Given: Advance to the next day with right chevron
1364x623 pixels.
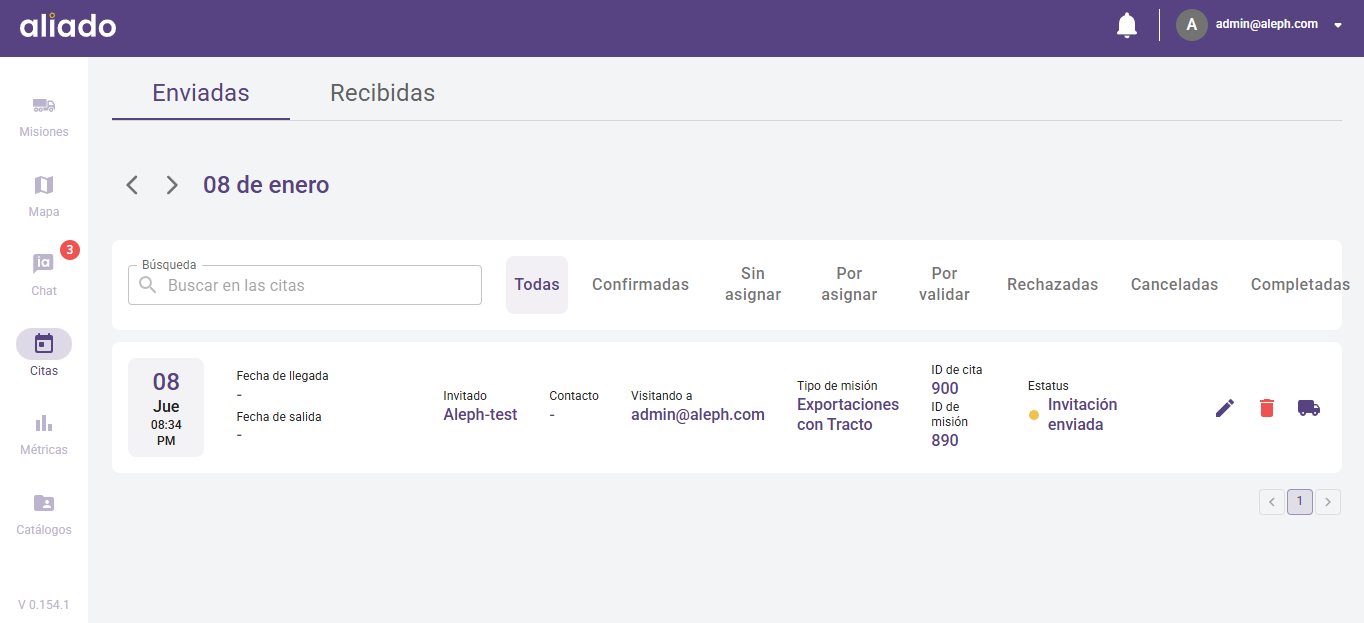Looking at the screenshot, I should tap(172, 185).
